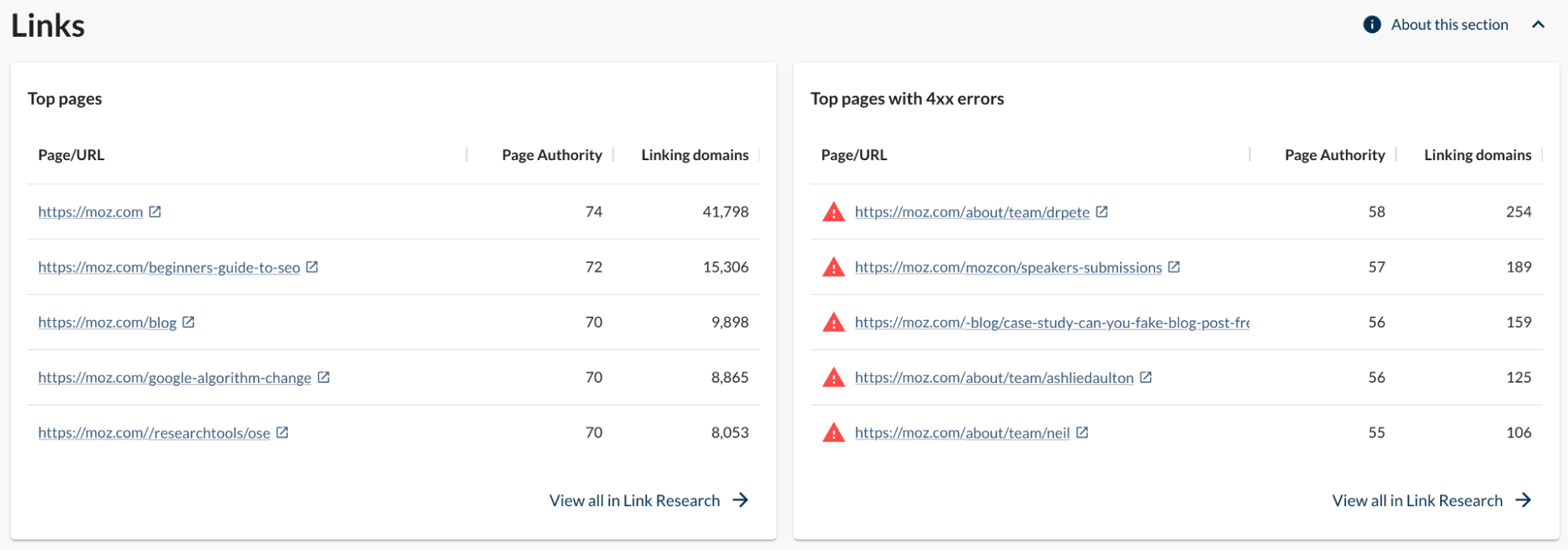The image size is (1568, 550).
Task: Open the case-study-can-you-fake-blog-post link
Action: click(x=1051, y=322)
